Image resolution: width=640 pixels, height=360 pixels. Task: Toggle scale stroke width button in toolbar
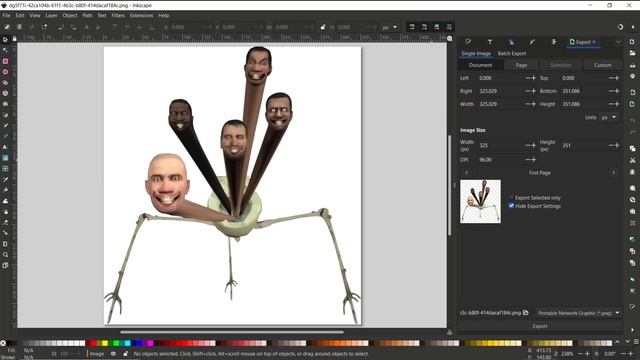point(412,27)
